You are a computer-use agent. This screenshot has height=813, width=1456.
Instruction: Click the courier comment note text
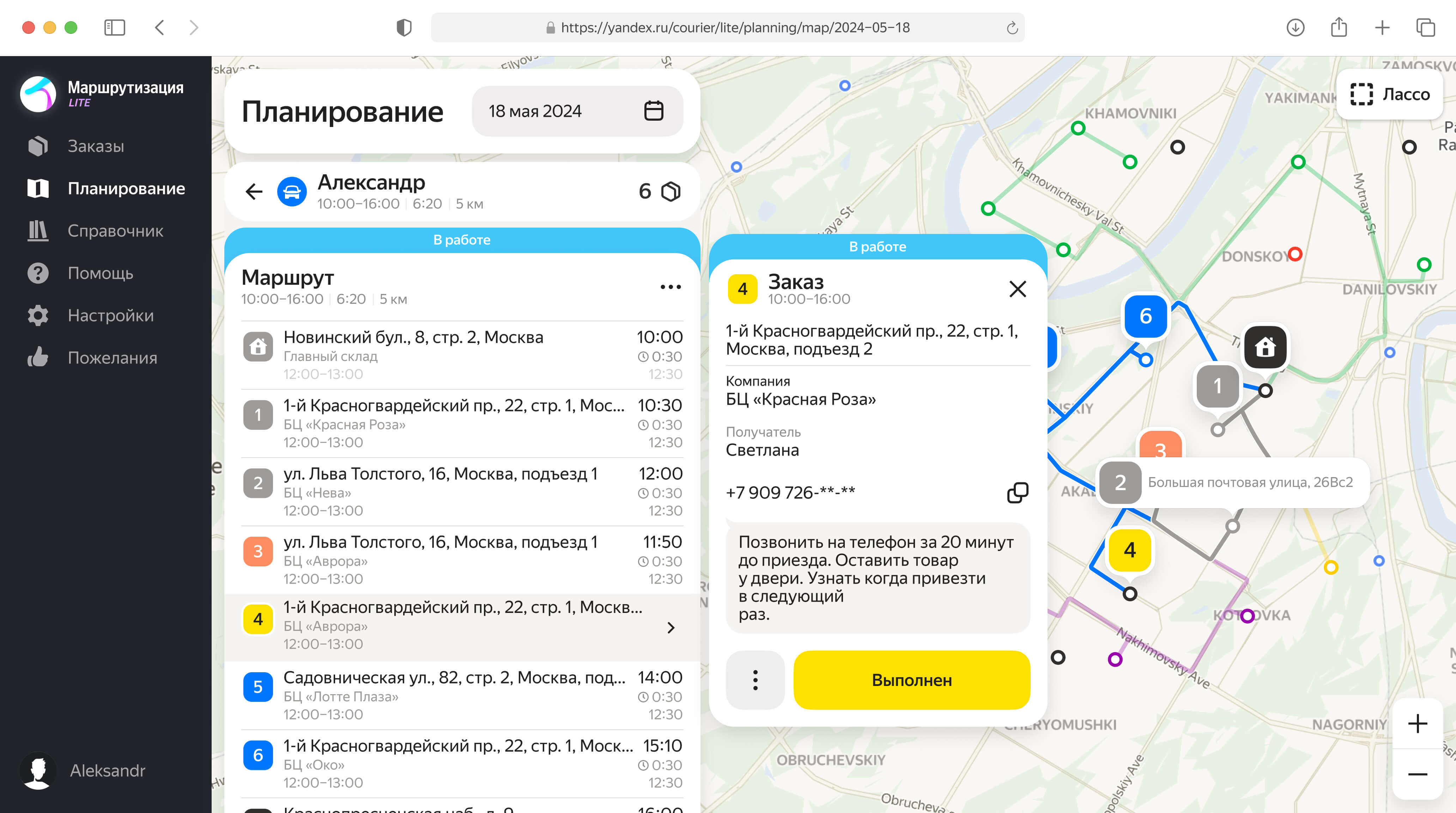pos(876,578)
